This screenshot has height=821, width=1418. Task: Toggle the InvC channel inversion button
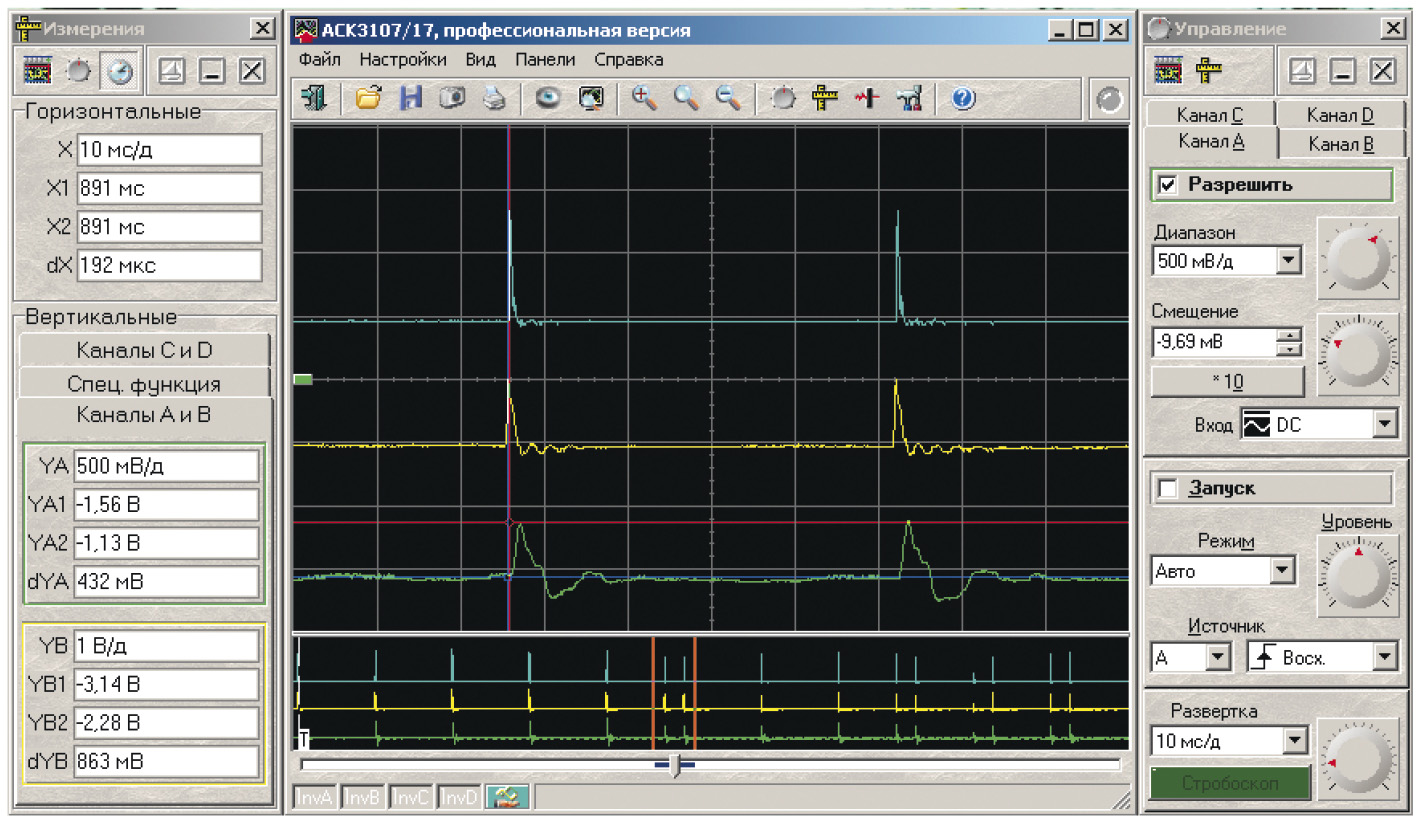point(412,798)
